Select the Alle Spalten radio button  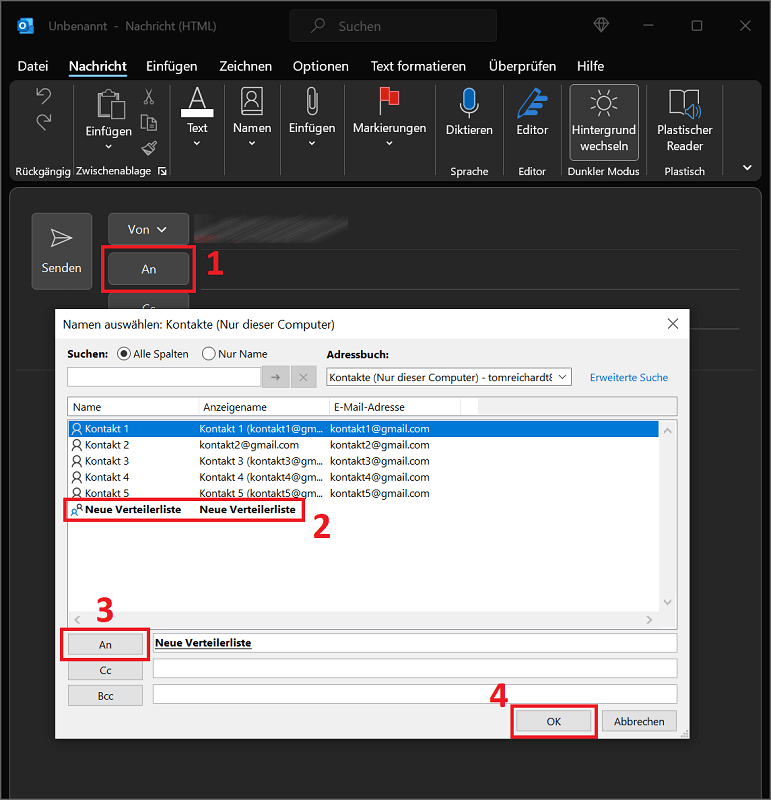click(x=123, y=354)
